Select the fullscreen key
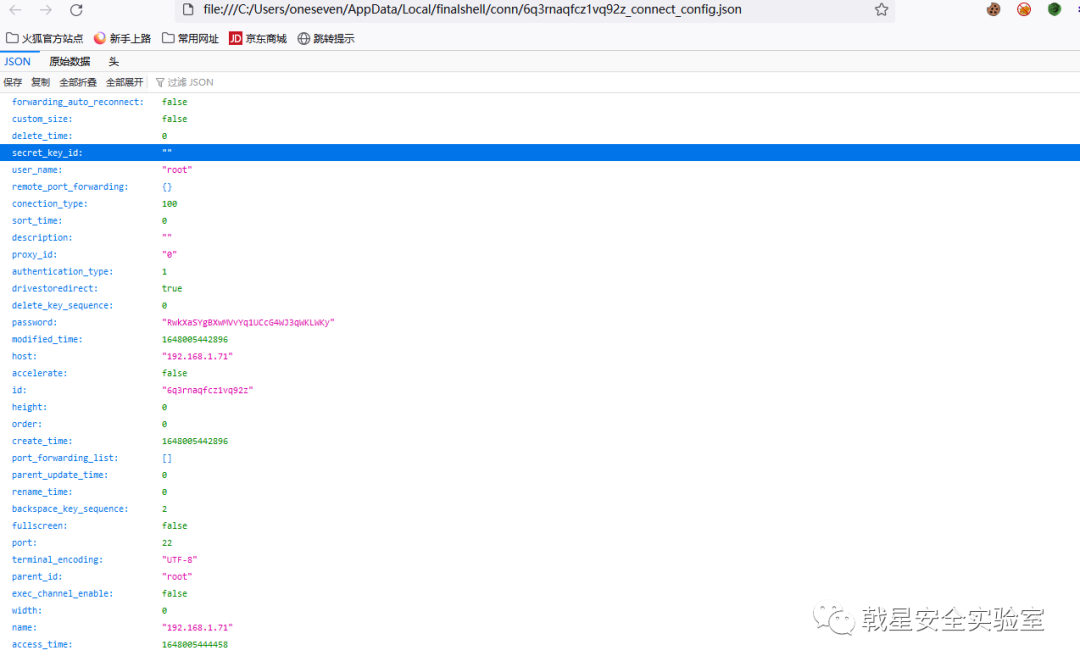 [x=39, y=526]
